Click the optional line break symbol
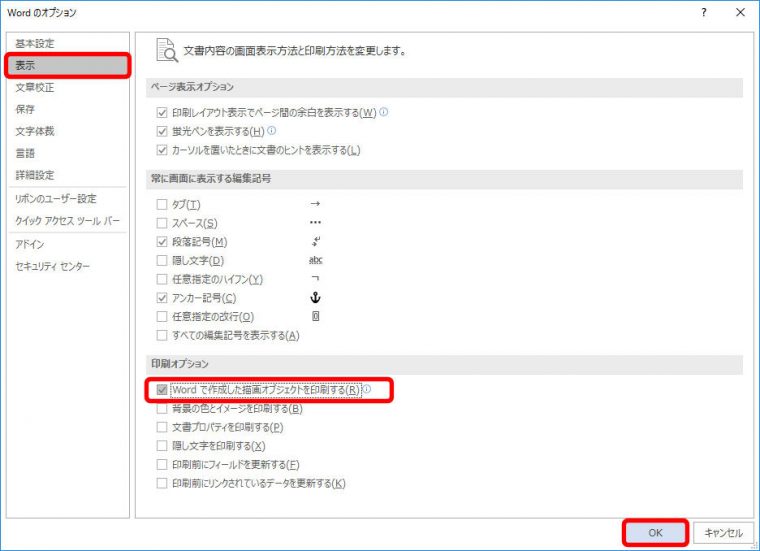The image size is (760, 551). coord(316,316)
